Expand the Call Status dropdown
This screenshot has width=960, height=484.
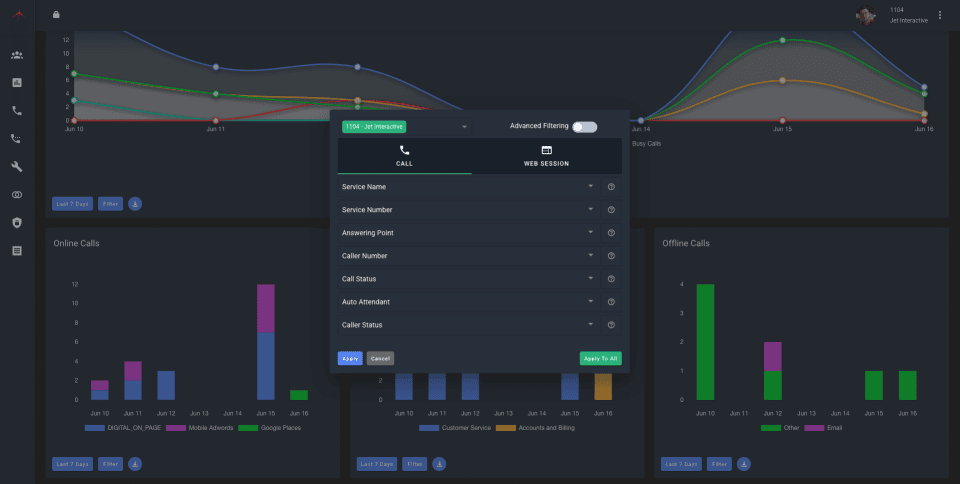tap(468, 279)
